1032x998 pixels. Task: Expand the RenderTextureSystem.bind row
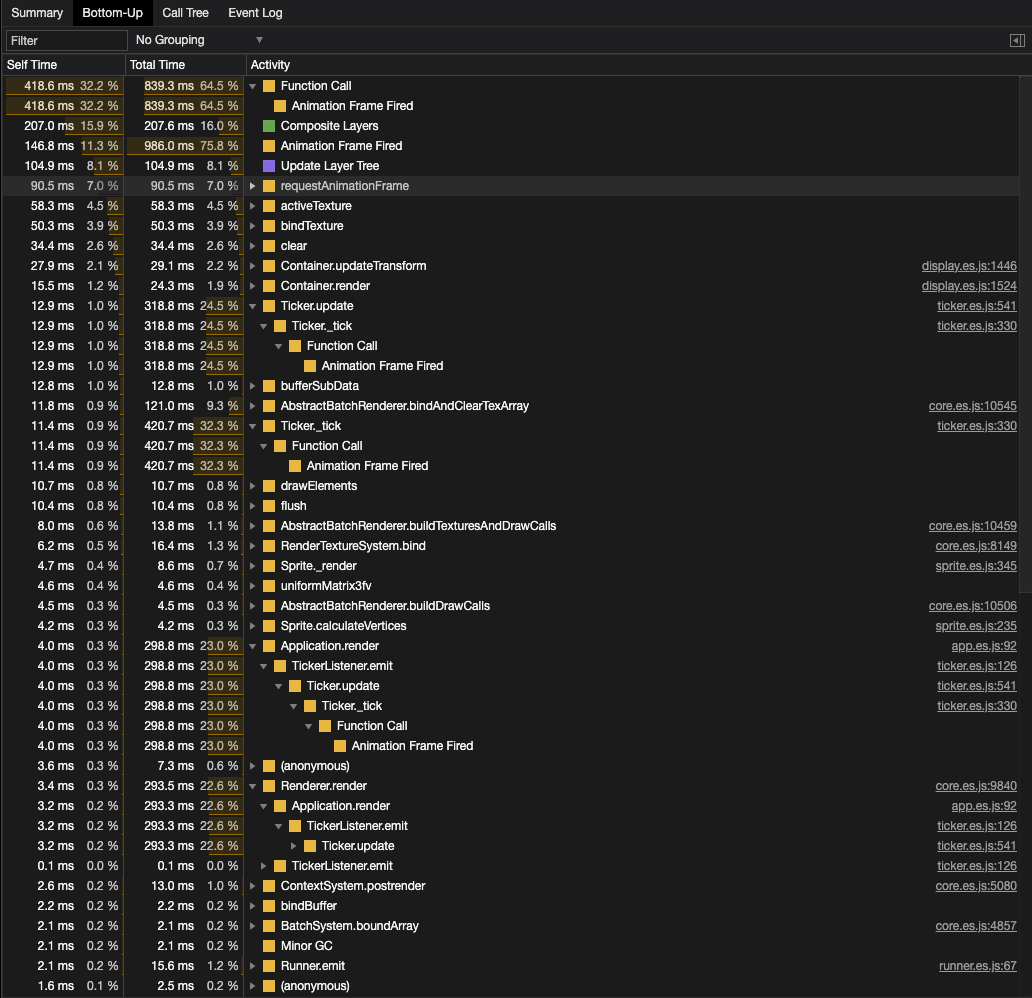coord(252,546)
